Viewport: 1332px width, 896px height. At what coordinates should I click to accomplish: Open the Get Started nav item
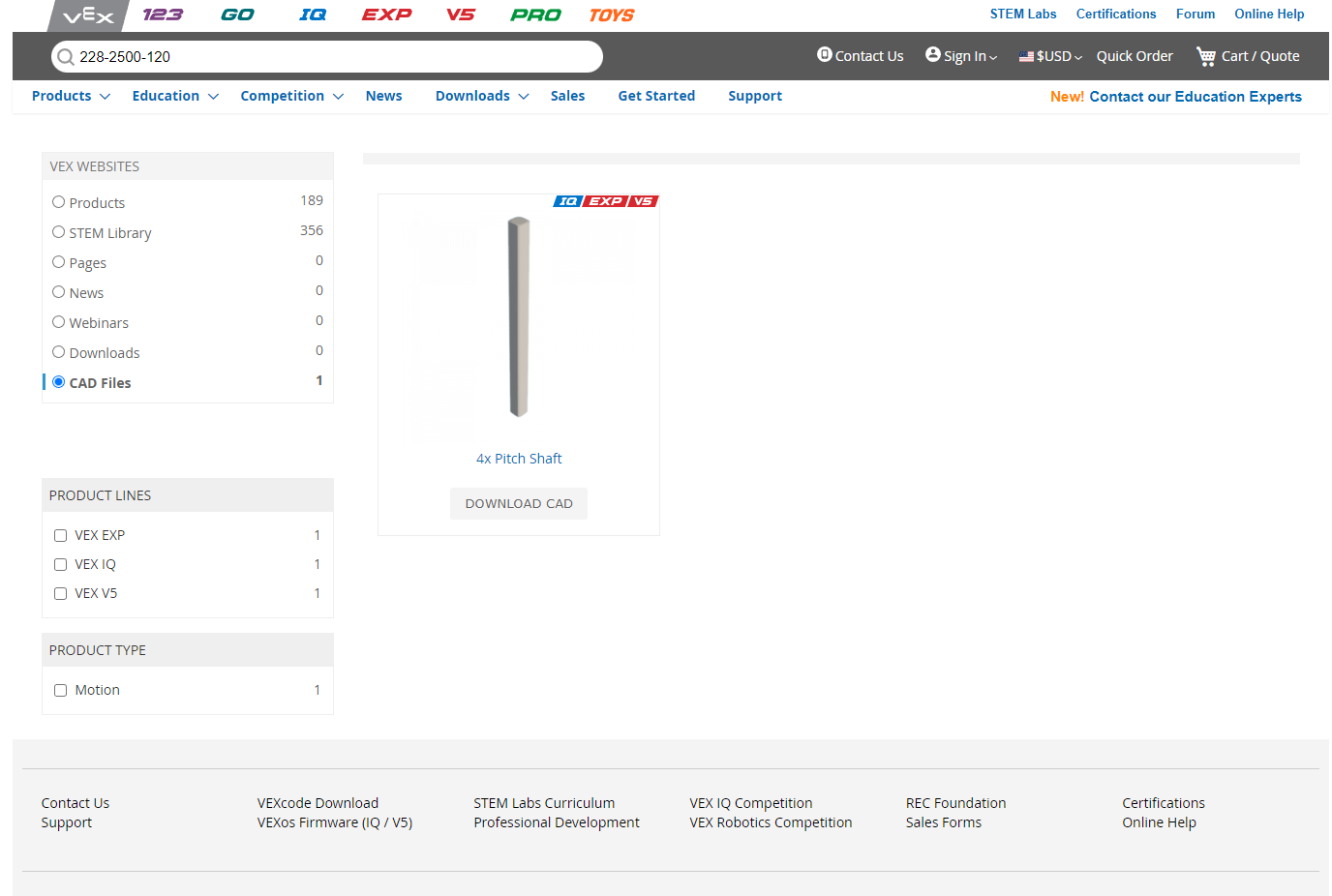656,96
